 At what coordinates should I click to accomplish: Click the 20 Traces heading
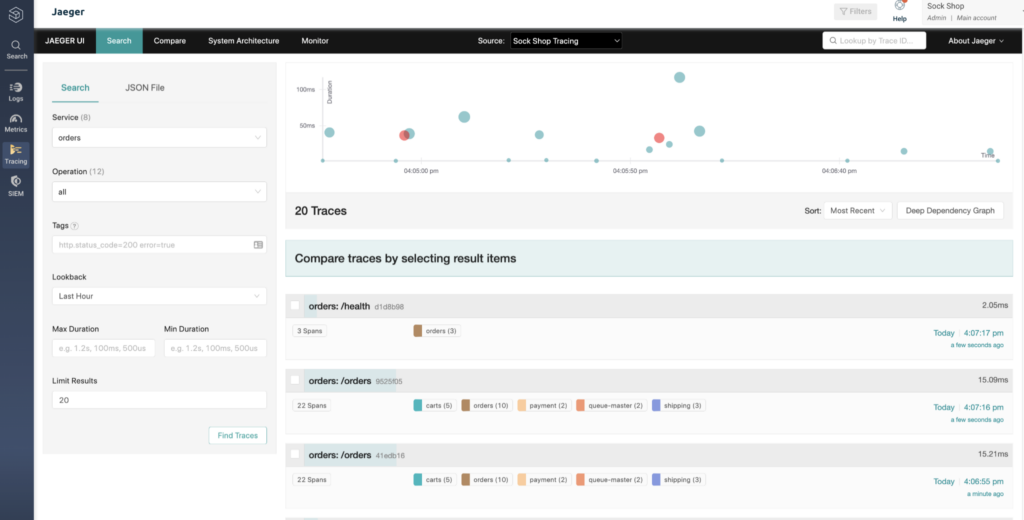point(321,211)
